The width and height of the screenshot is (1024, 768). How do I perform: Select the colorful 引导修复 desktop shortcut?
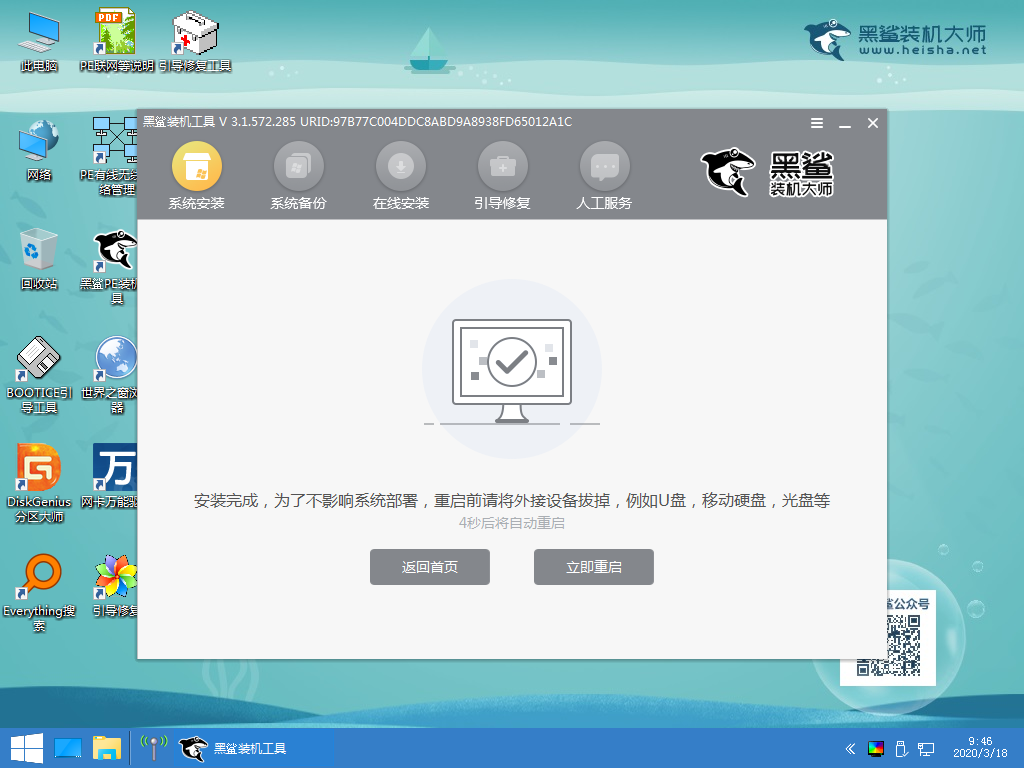pos(115,586)
